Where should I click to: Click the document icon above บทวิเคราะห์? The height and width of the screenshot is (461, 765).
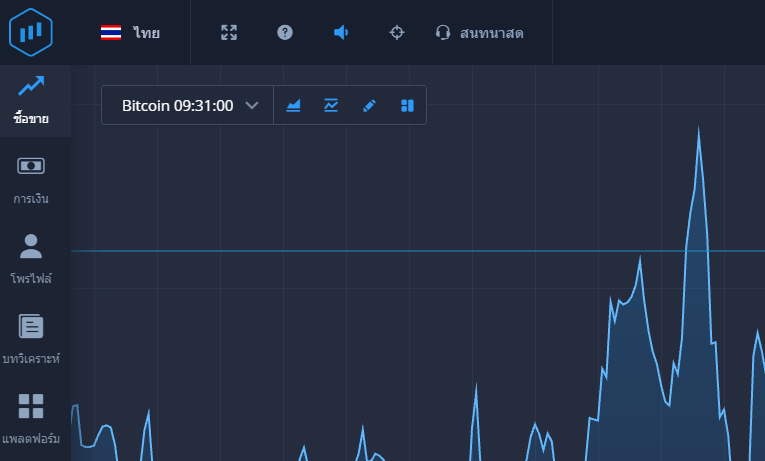[x=31, y=326]
